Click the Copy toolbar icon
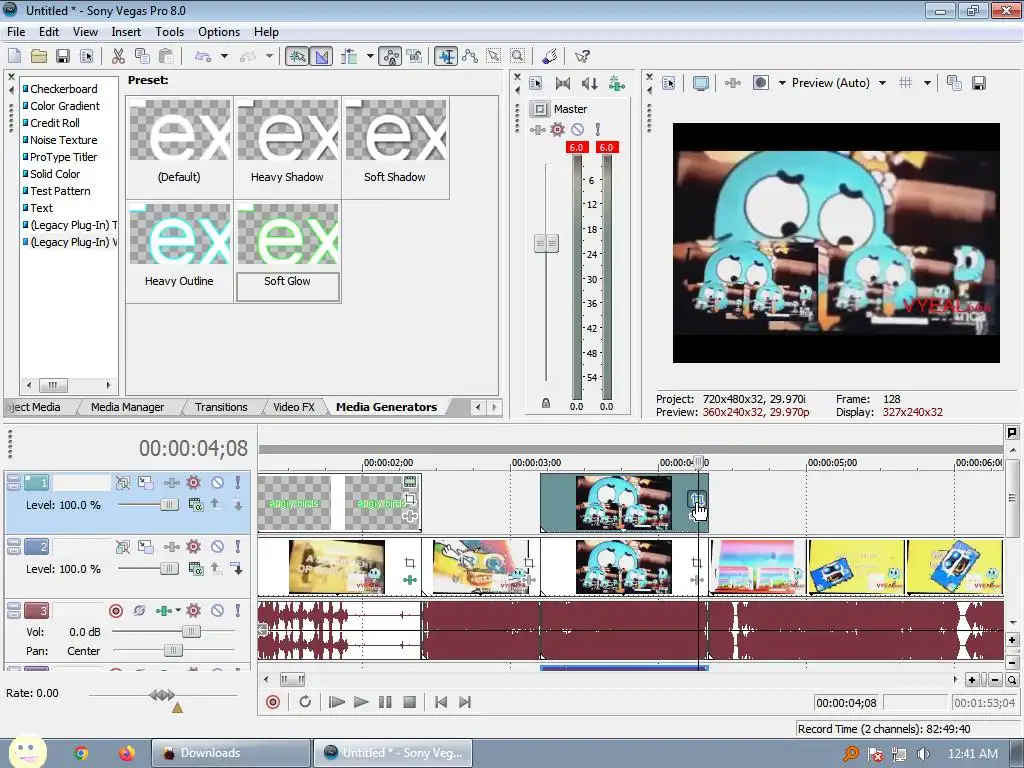This screenshot has height=768, width=1024. coord(142,56)
